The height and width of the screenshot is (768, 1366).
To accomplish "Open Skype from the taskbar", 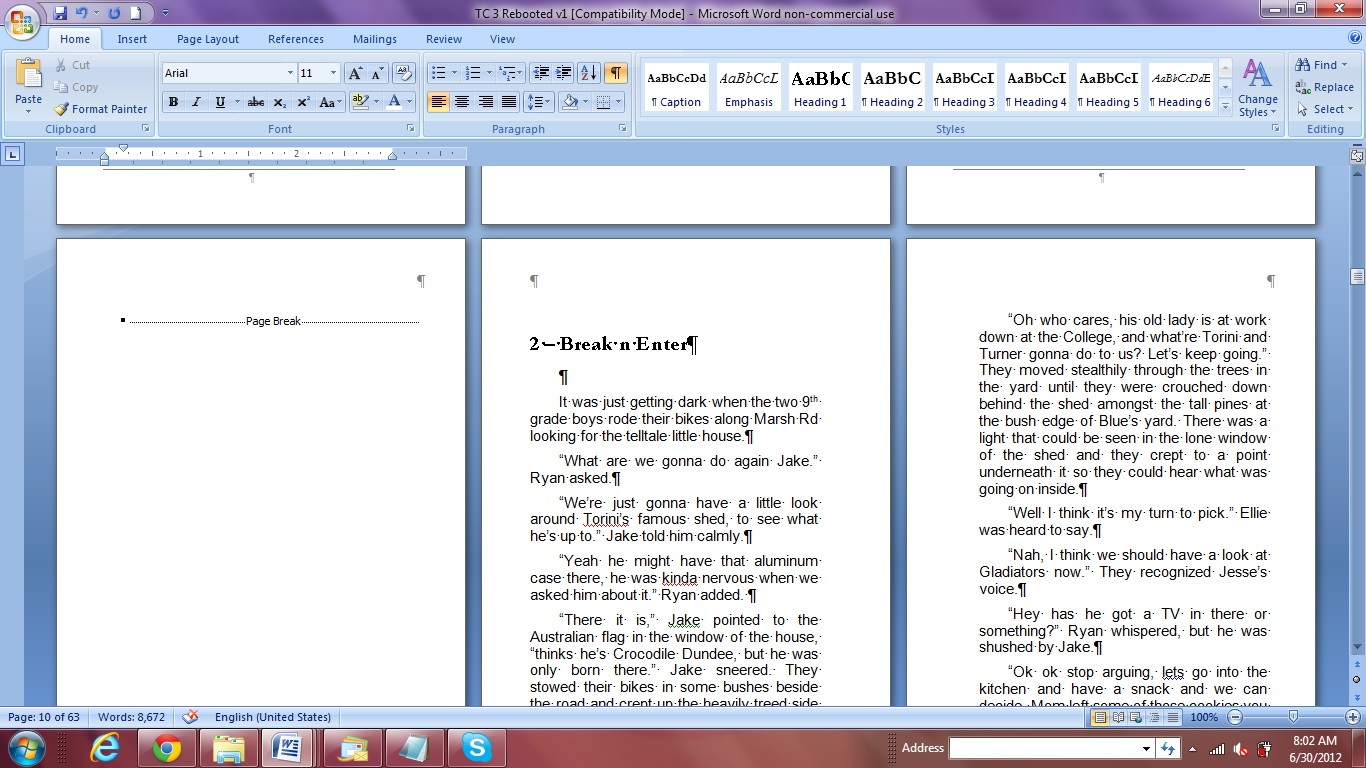I will pyautogui.click(x=476, y=748).
